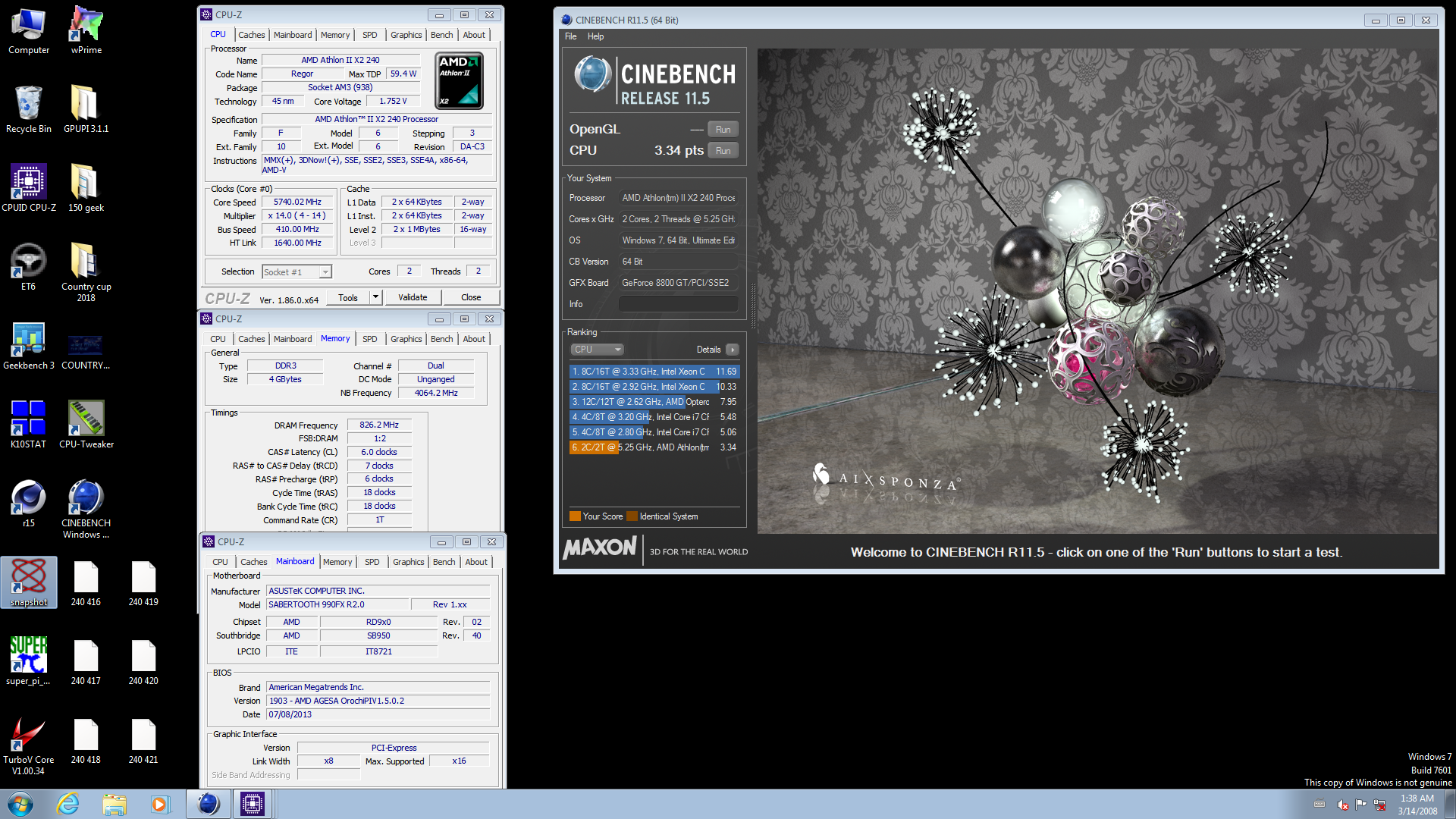Click the Show desktop button on taskbar
1456x819 pixels.
pyautogui.click(x=1450, y=804)
